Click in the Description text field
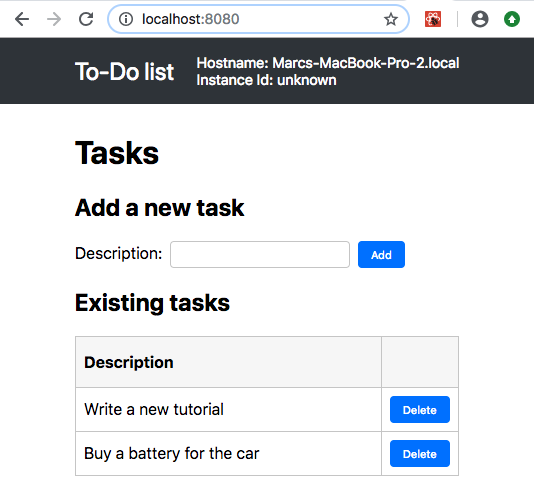The width and height of the screenshot is (534, 489). click(260, 254)
